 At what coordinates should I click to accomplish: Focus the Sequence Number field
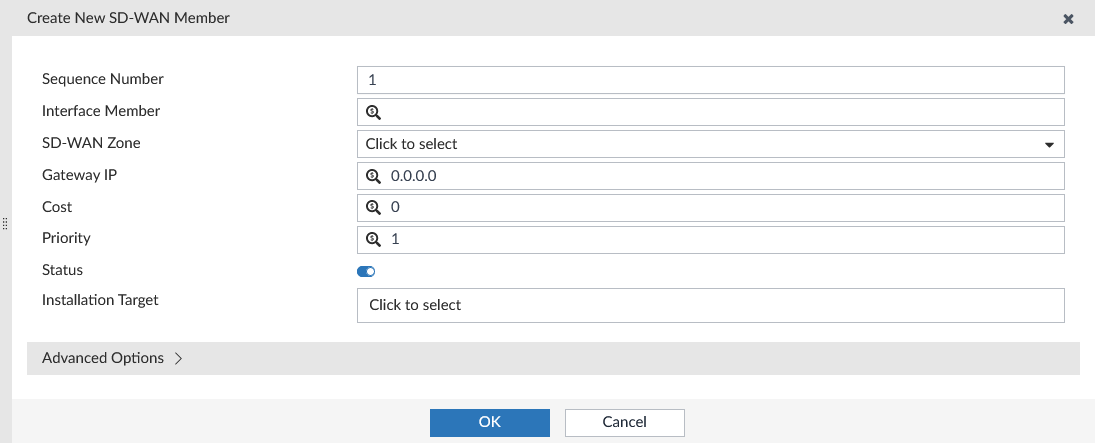pos(710,80)
